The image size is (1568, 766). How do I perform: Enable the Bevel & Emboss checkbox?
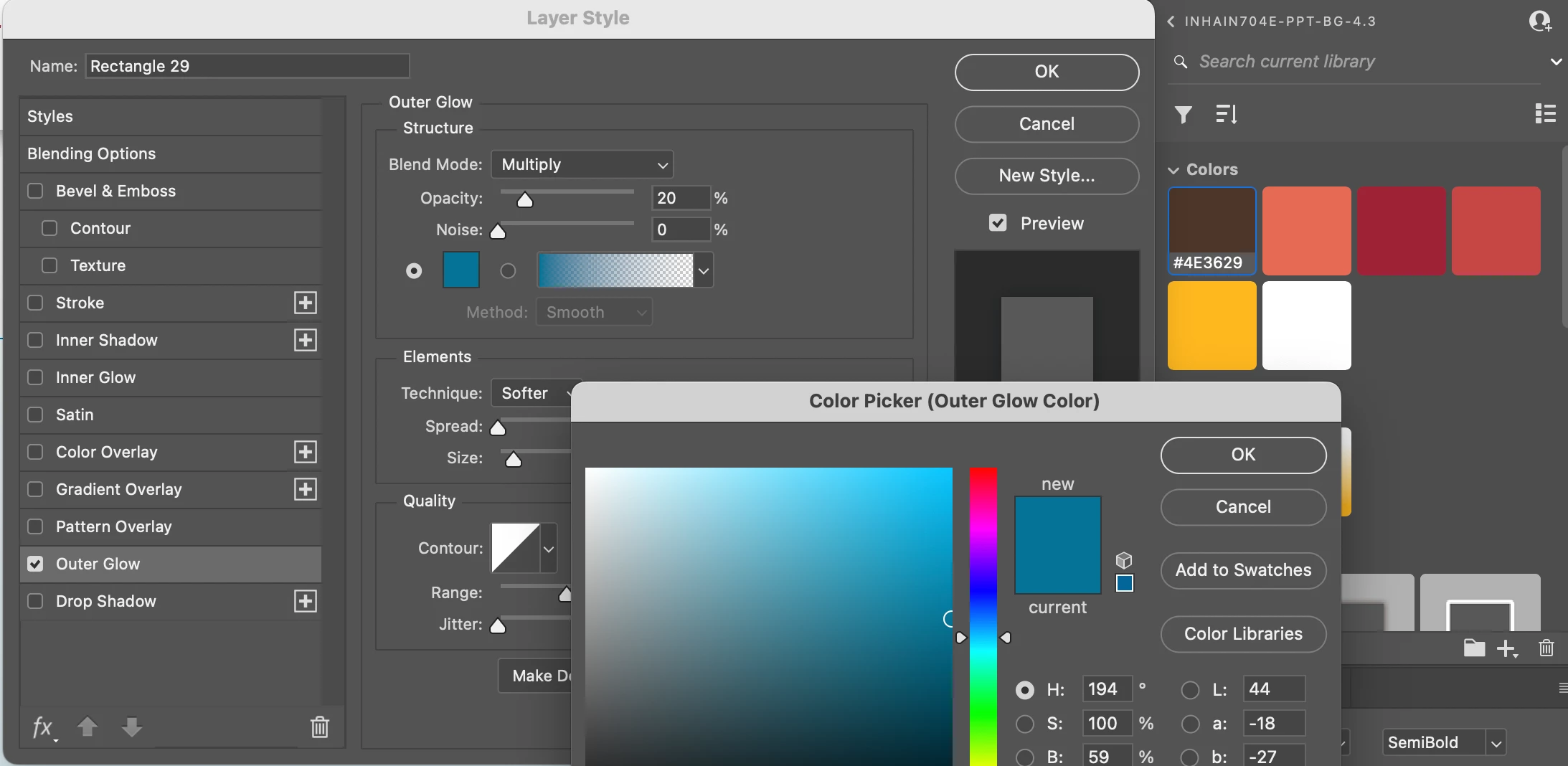35,191
